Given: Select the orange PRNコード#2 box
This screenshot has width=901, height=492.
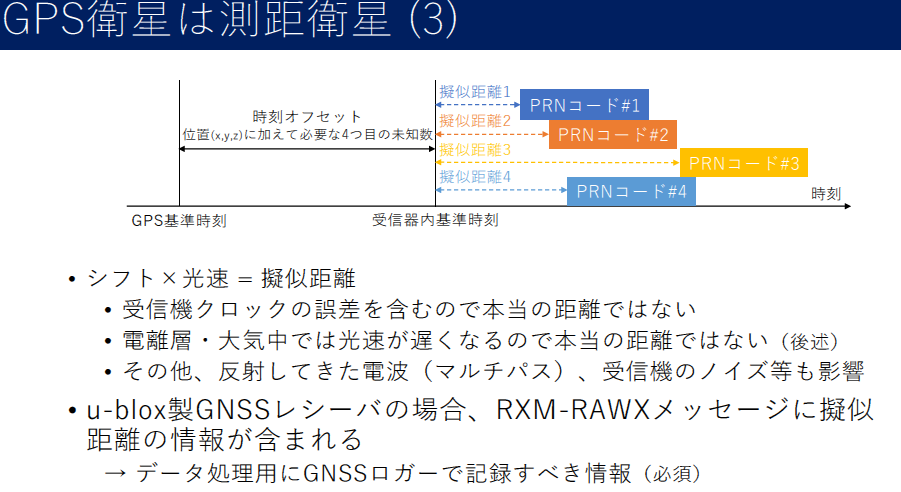Looking at the screenshot, I should click(613, 133).
